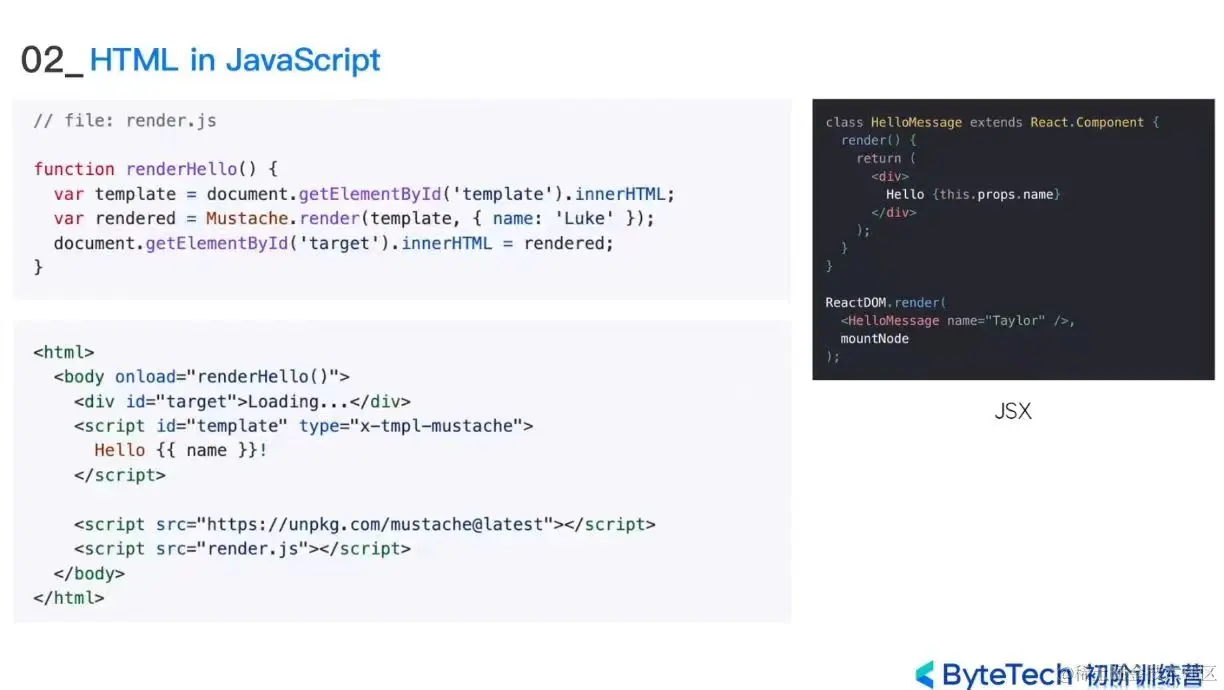
Task: Click the 'JSX' caption under the dark code
Action: click(x=1013, y=411)
